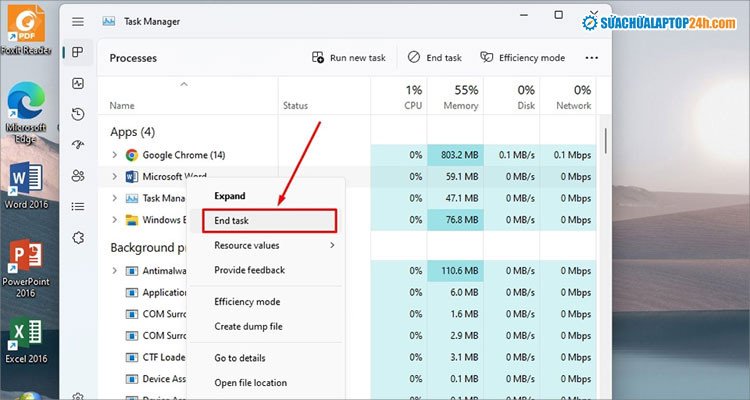This screenshot has width=750, height=400.
Task: Select the Processes sidebar icon
Action: 77,52
